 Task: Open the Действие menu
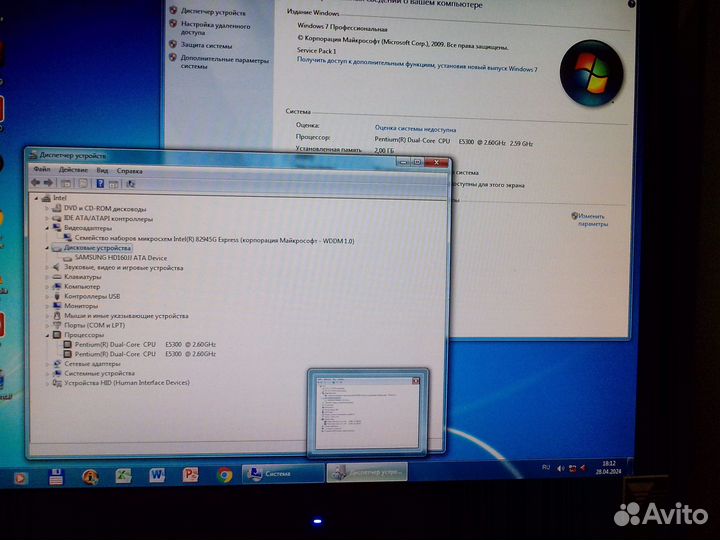pos(73,169)
